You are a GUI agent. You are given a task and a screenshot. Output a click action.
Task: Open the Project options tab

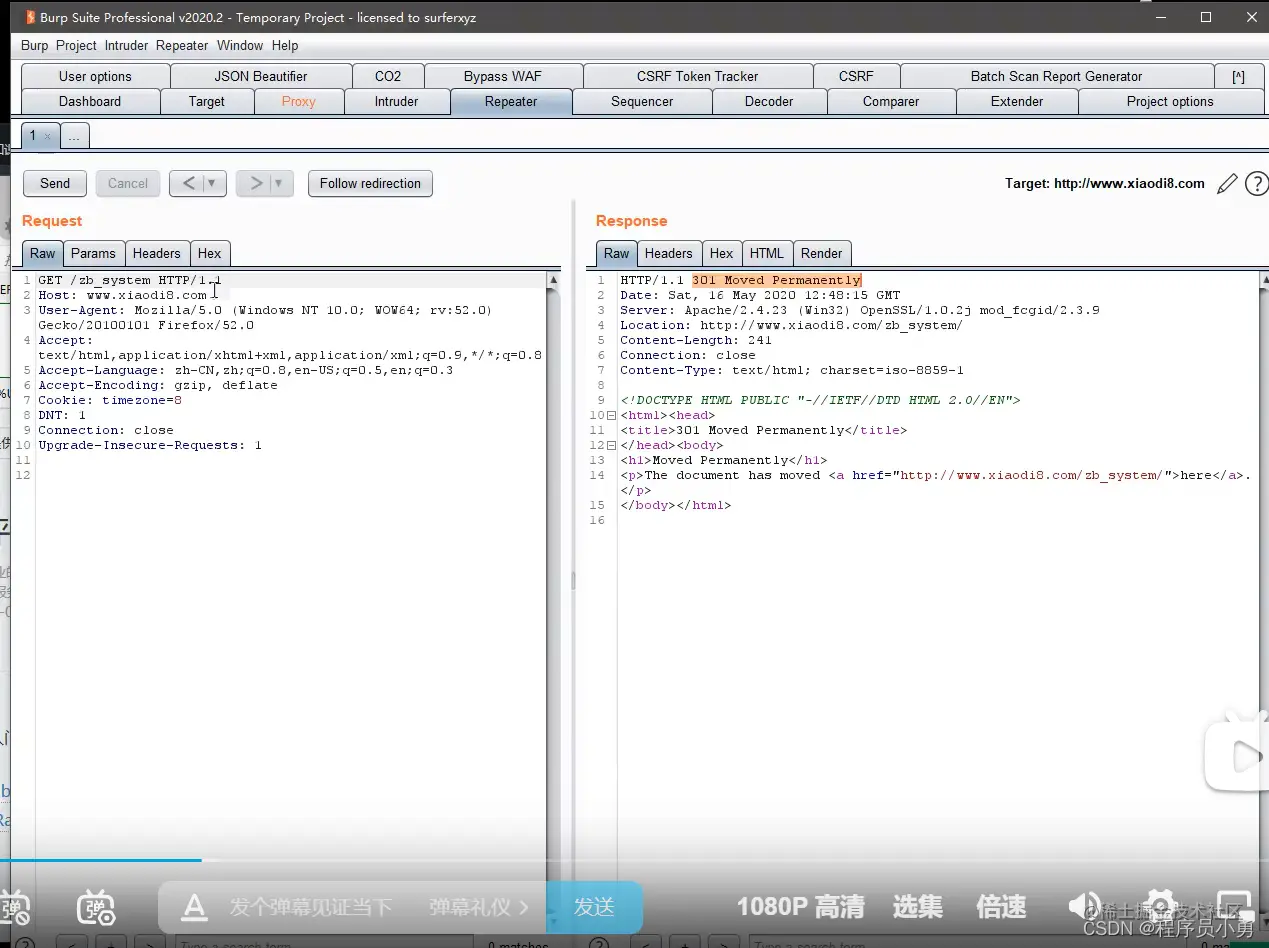1170,101
